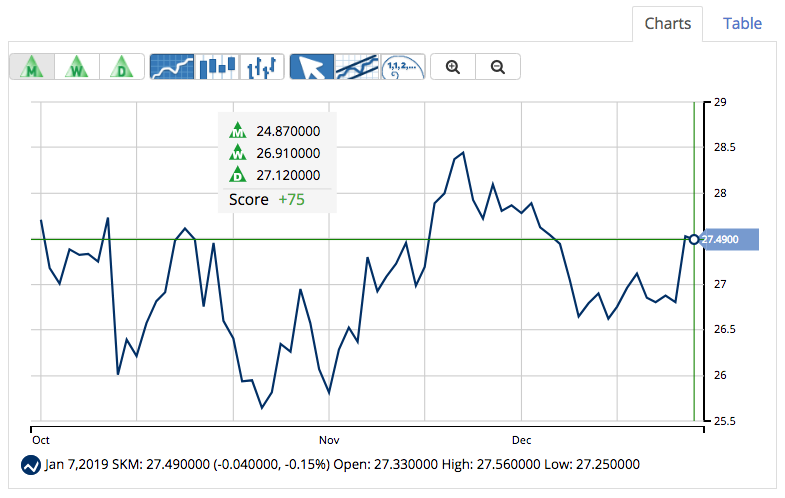The height and width of the screenshot is (498, 785).
Task: Select the line chart type
Action: [x=172, y=67]
